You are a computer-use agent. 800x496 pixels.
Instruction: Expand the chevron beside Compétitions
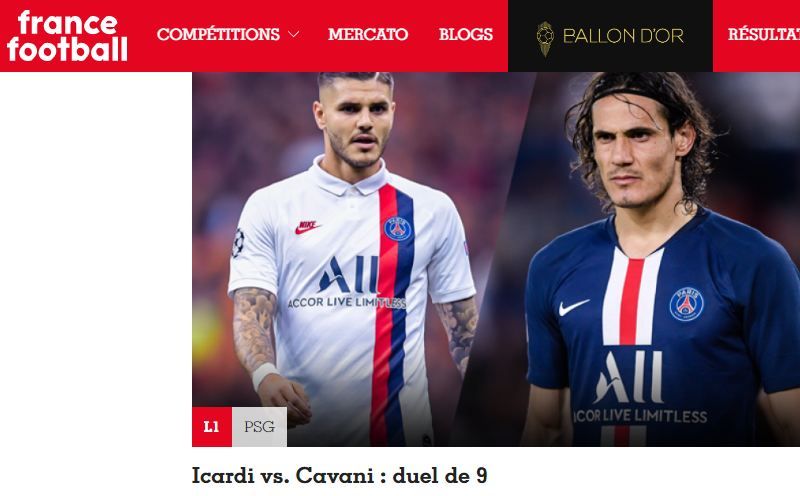click(x=293, y=35)
